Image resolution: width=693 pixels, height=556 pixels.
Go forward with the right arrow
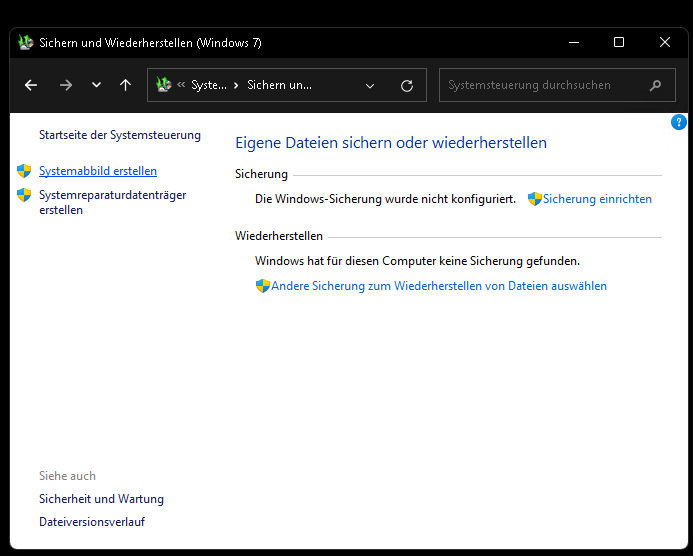pos(66,85)
